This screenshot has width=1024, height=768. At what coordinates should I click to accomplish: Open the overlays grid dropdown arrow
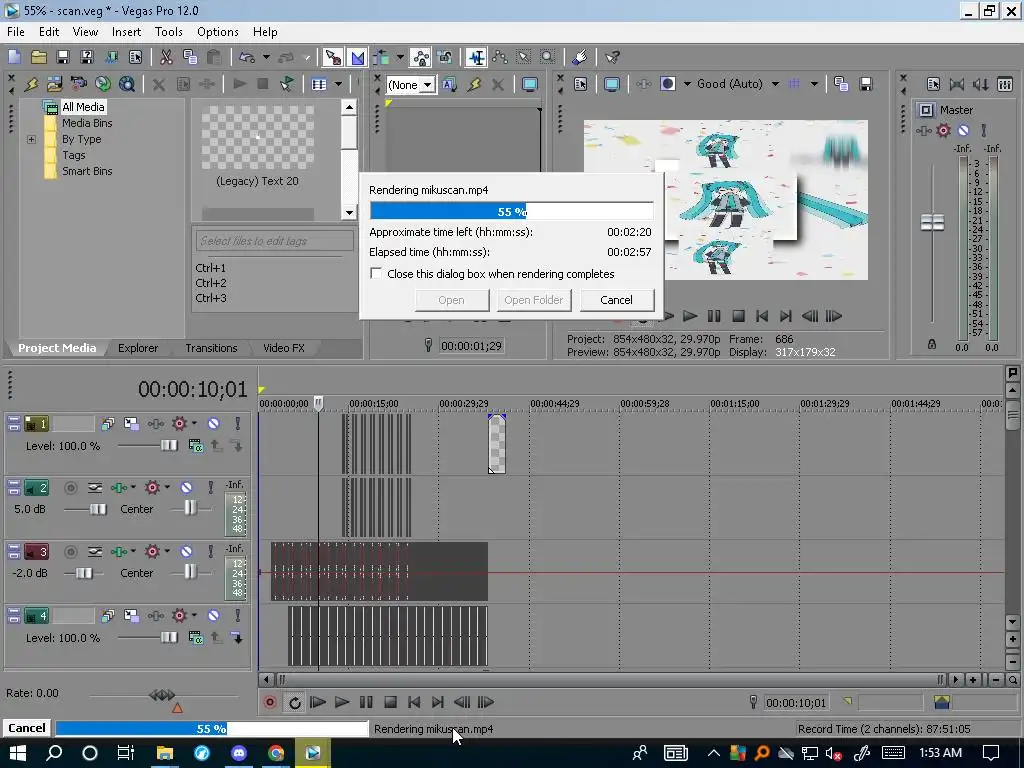pos(814,84)
